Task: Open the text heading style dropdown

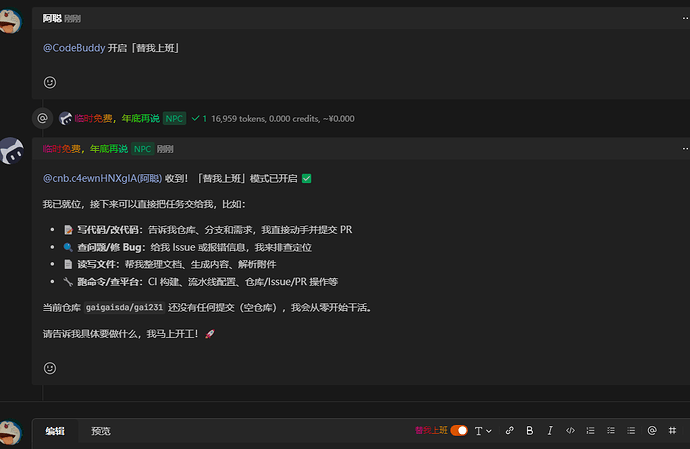Action: point(483,431)
